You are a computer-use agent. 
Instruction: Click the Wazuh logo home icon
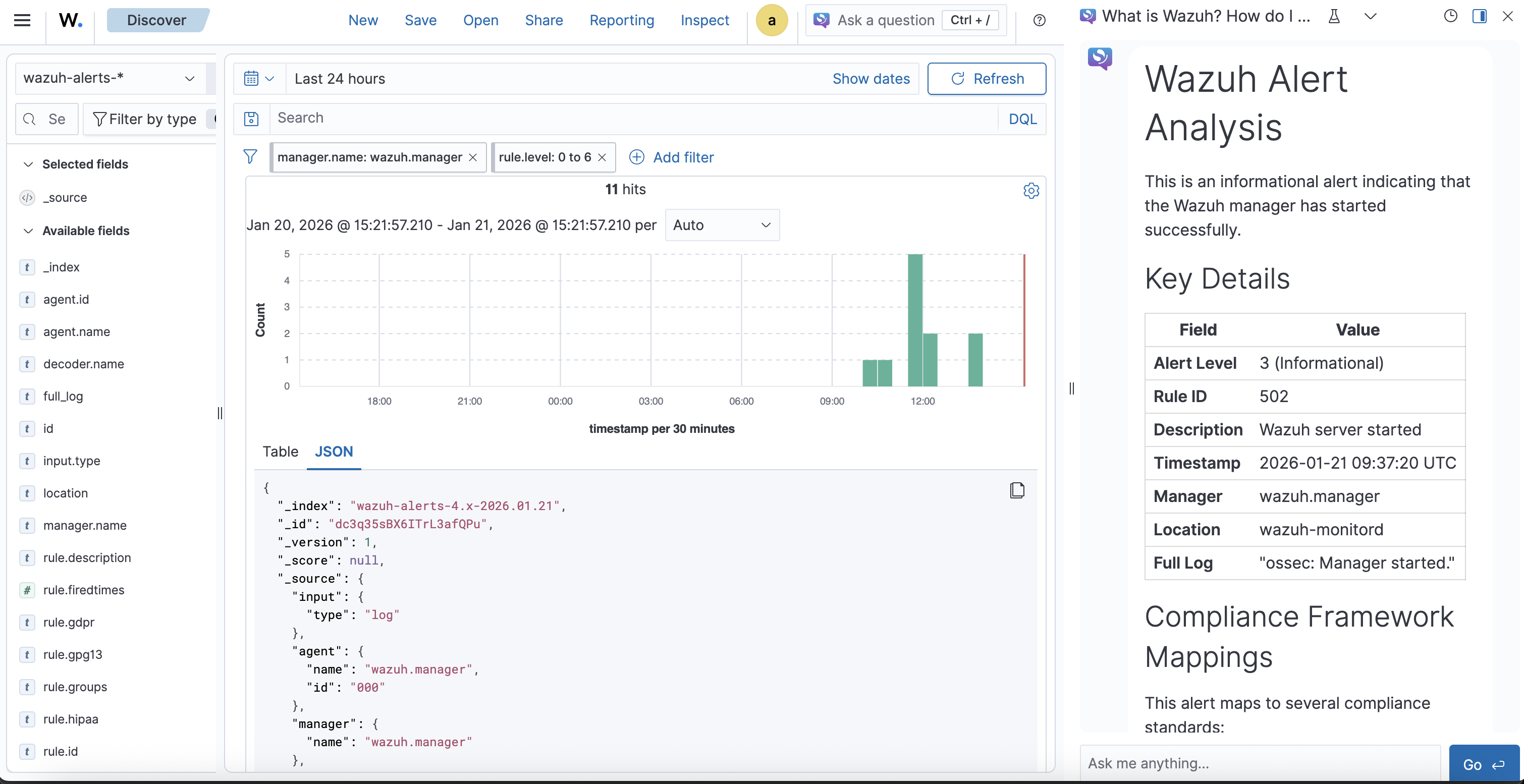tap(71, 20)
